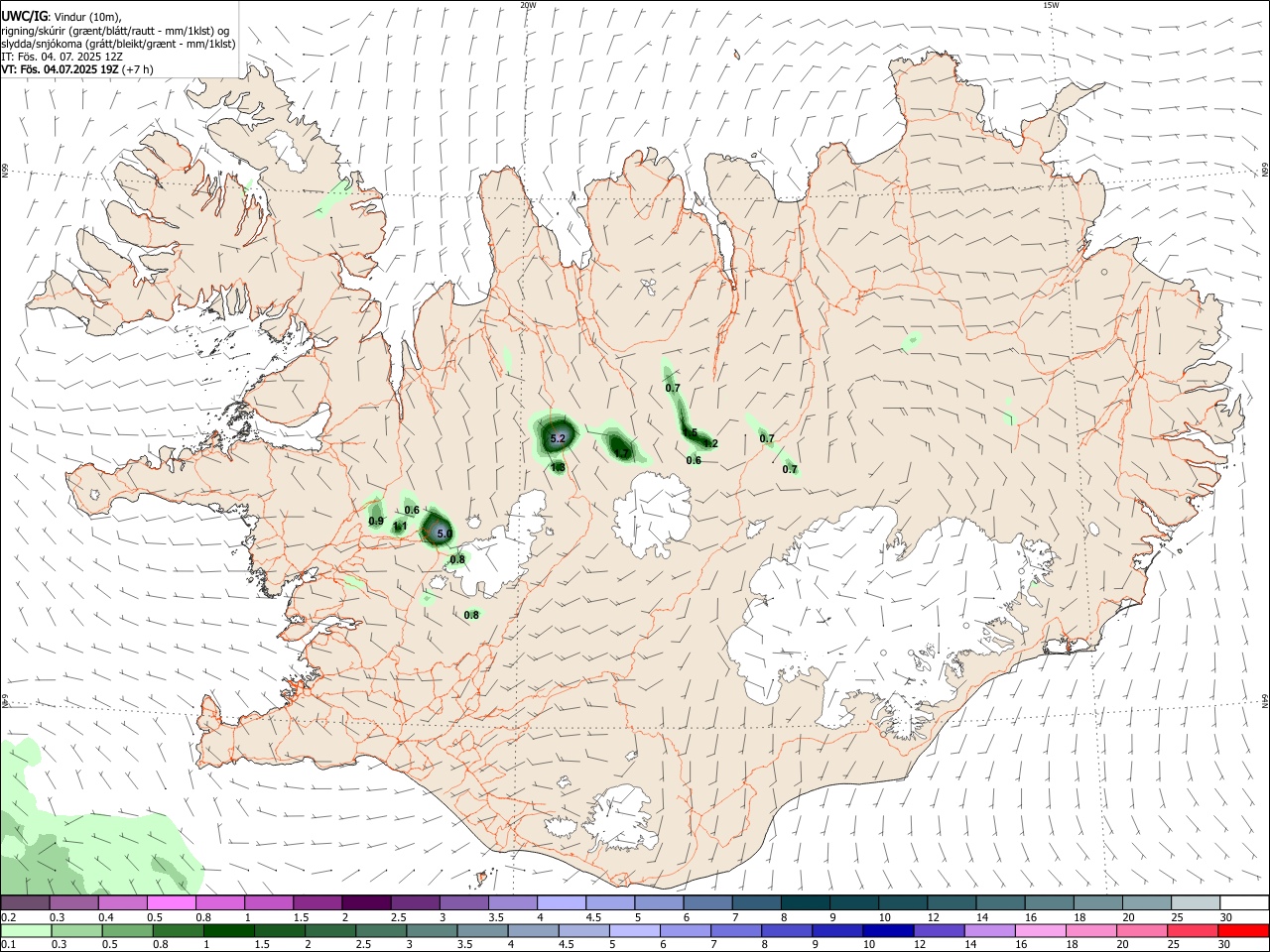
Task: Click the 1.5 shower value label
Action: (691, 433)
